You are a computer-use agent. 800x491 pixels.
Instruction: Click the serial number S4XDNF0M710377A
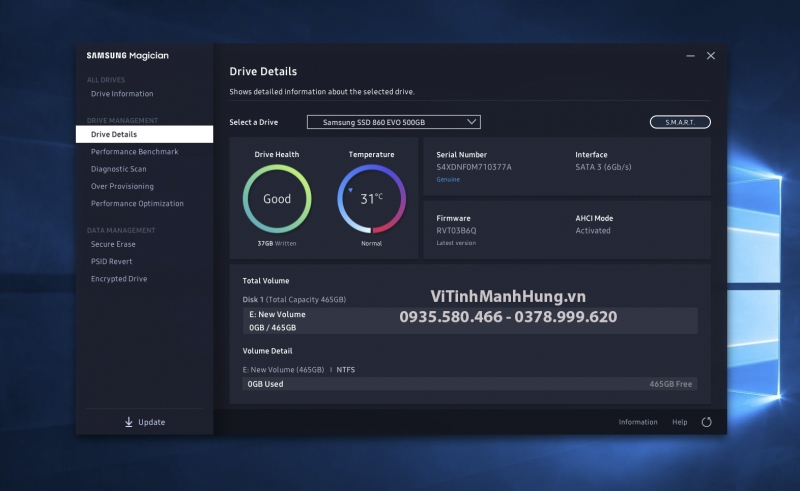pos(474,167)
